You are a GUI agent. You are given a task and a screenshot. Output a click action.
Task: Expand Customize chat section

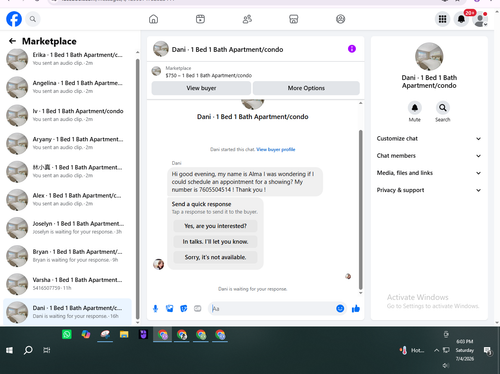pyautogui.click(x=429, y=139)
